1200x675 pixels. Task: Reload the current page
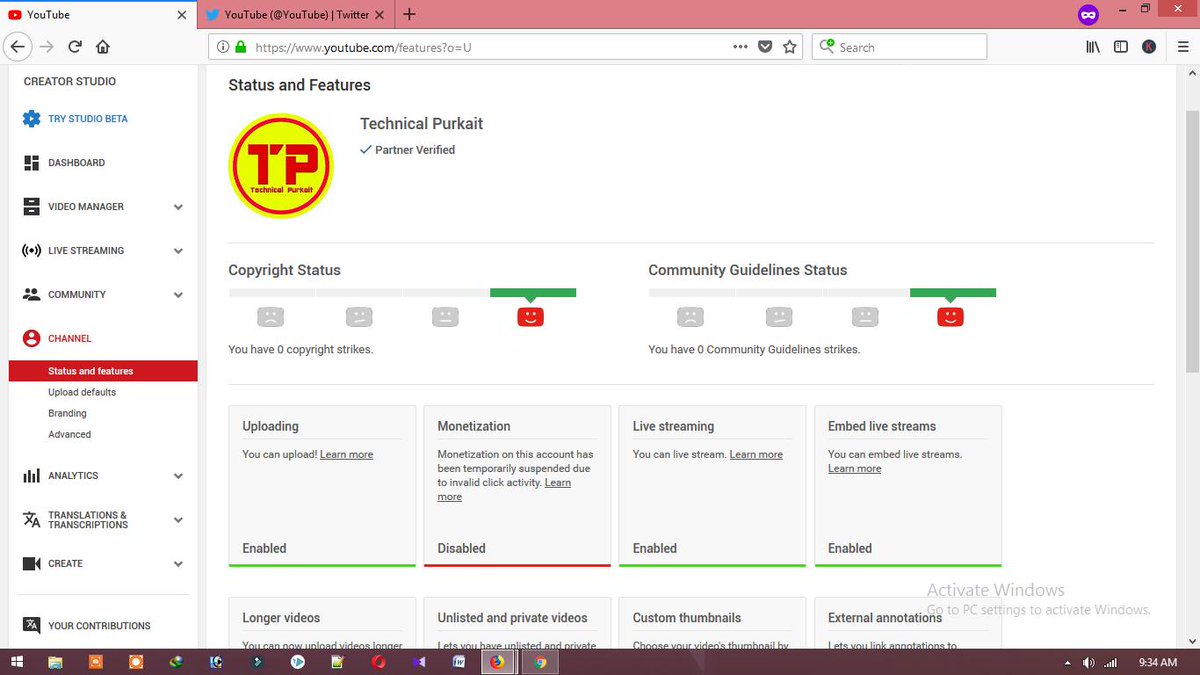(75, 47)
